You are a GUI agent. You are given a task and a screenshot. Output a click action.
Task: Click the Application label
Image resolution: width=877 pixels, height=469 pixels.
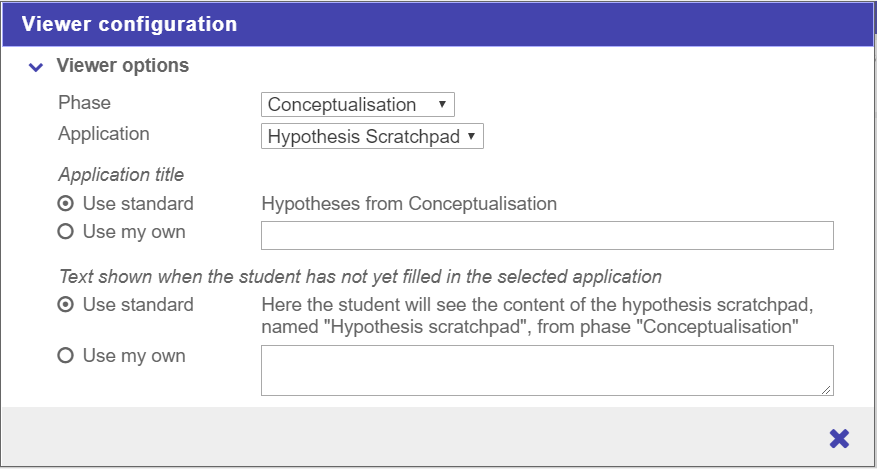[104, 134]
